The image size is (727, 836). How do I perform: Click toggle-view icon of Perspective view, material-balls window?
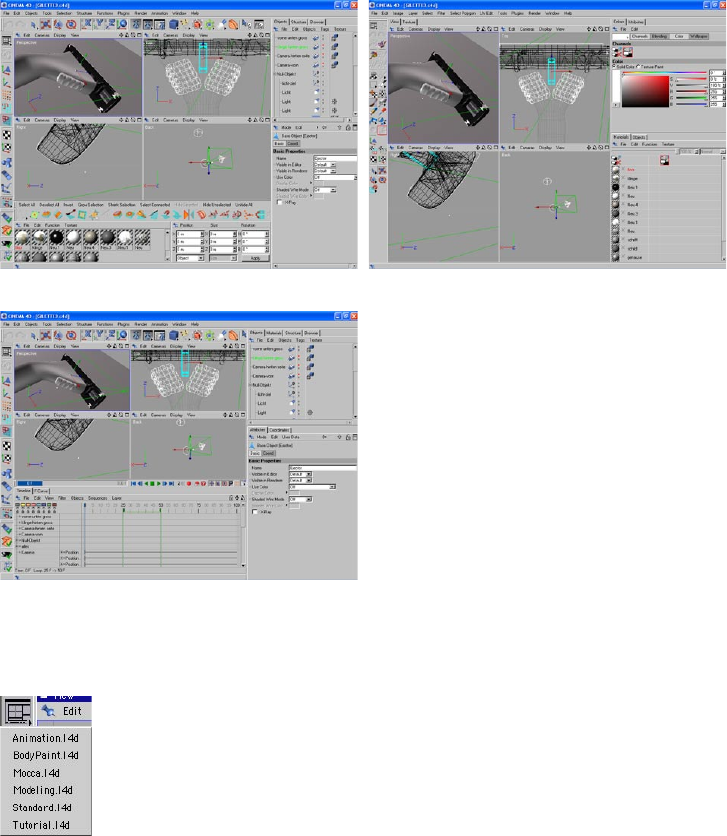click(x=139, y=35)
